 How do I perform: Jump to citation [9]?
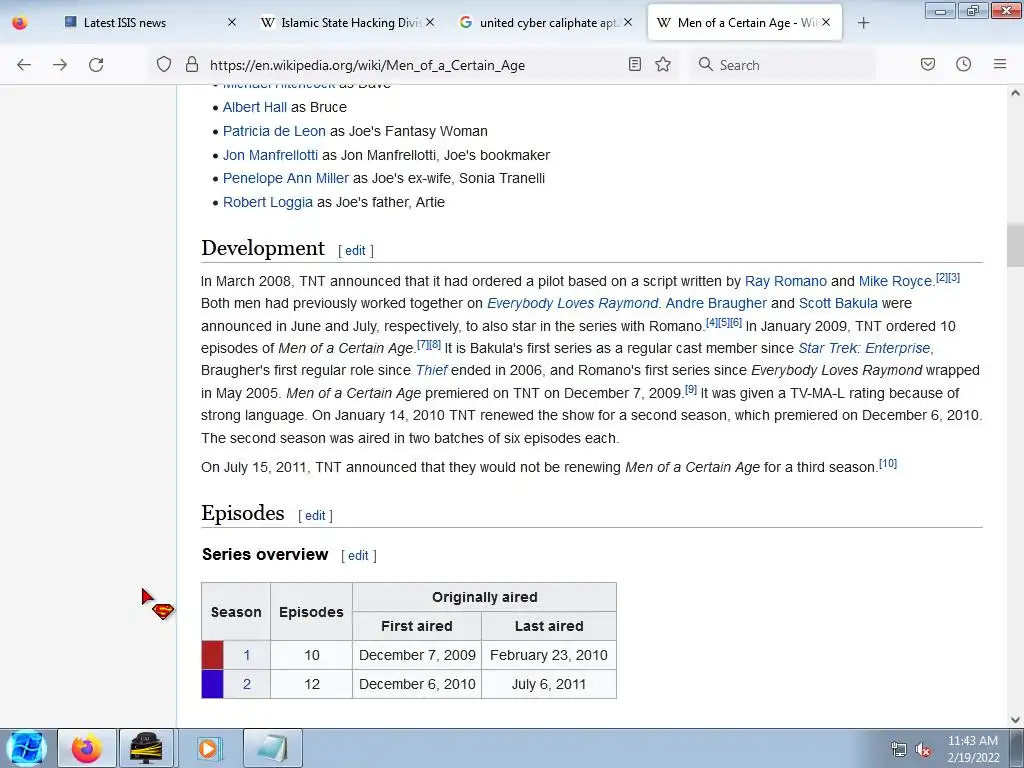[x=691, y=390]
